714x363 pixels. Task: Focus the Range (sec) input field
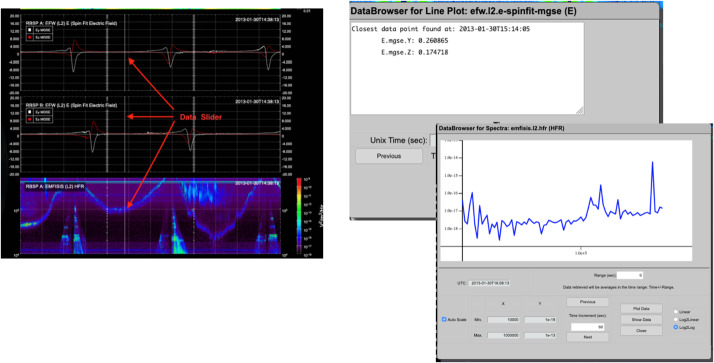tap(630, 276)
